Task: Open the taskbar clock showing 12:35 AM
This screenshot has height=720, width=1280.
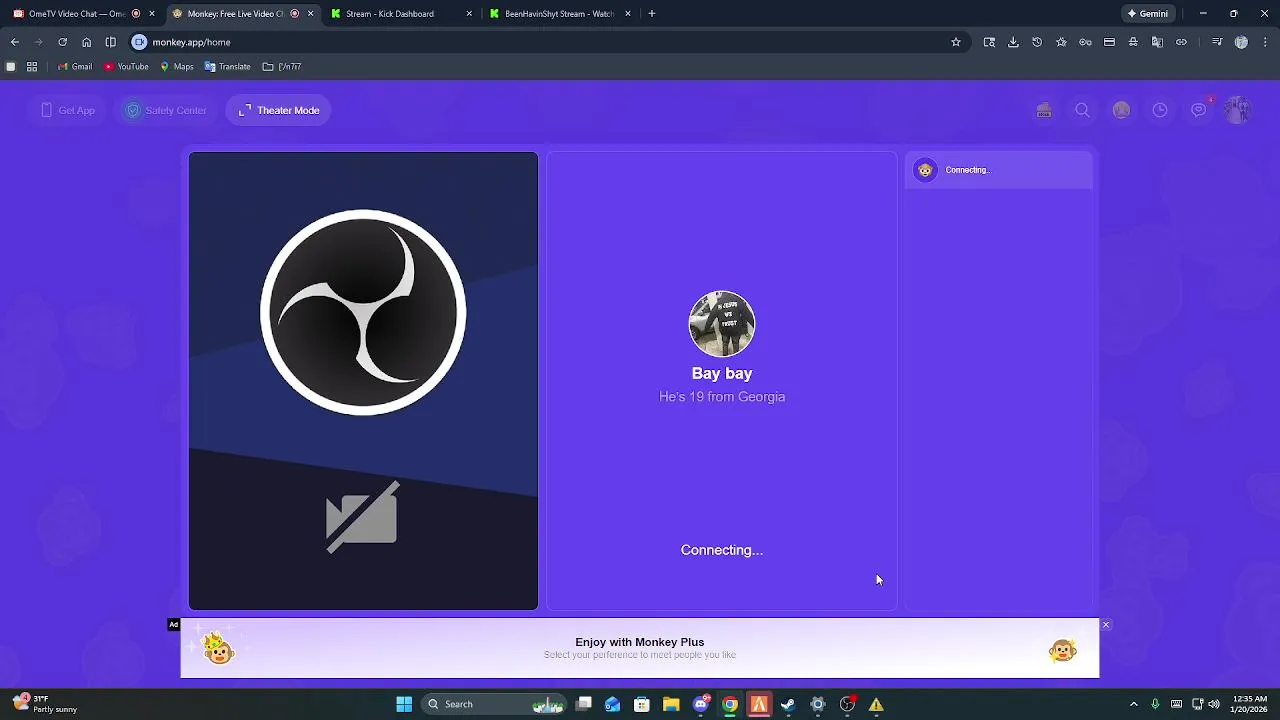Action: (1250, 704)
